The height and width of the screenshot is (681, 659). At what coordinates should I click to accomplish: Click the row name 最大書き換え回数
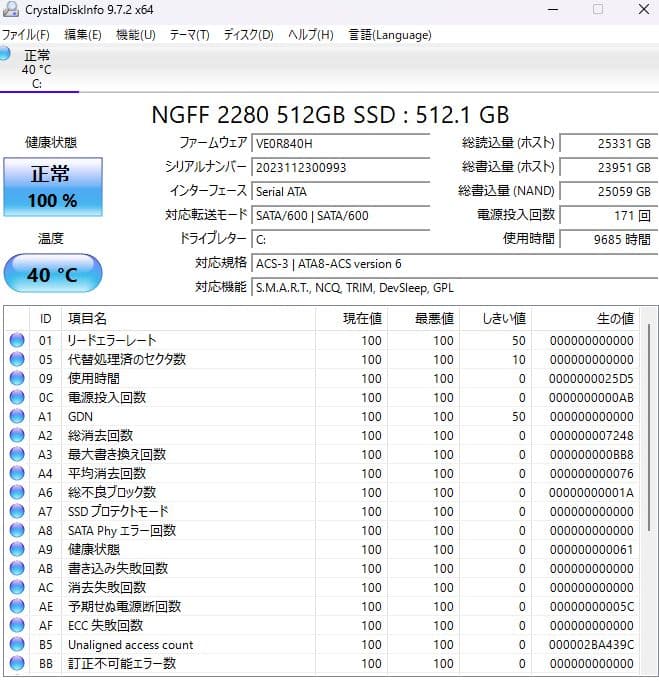tap(117, 454)
